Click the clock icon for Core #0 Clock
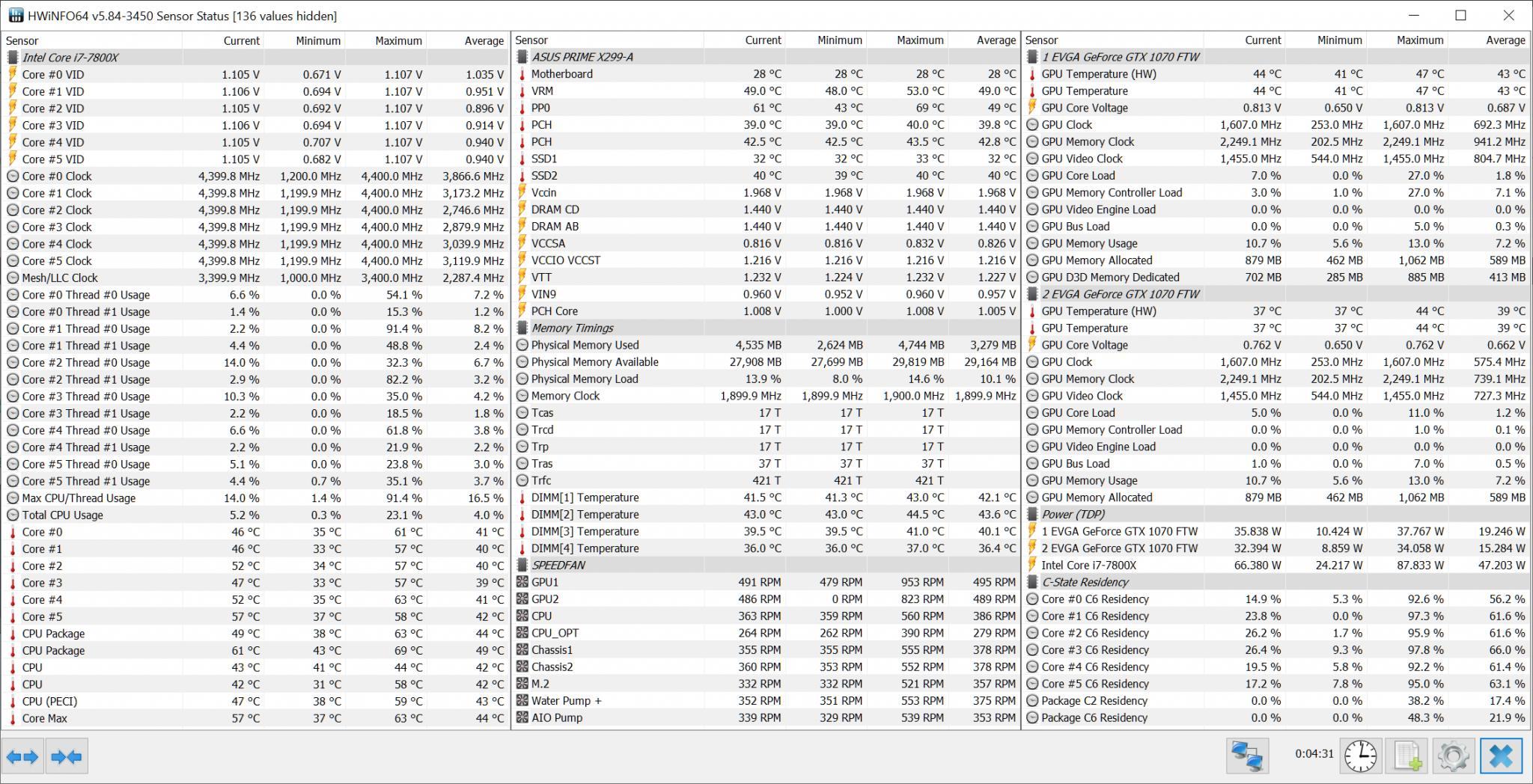Image resolution: width=1533 pixels, height=784 pixels. (x=12, y=177)
